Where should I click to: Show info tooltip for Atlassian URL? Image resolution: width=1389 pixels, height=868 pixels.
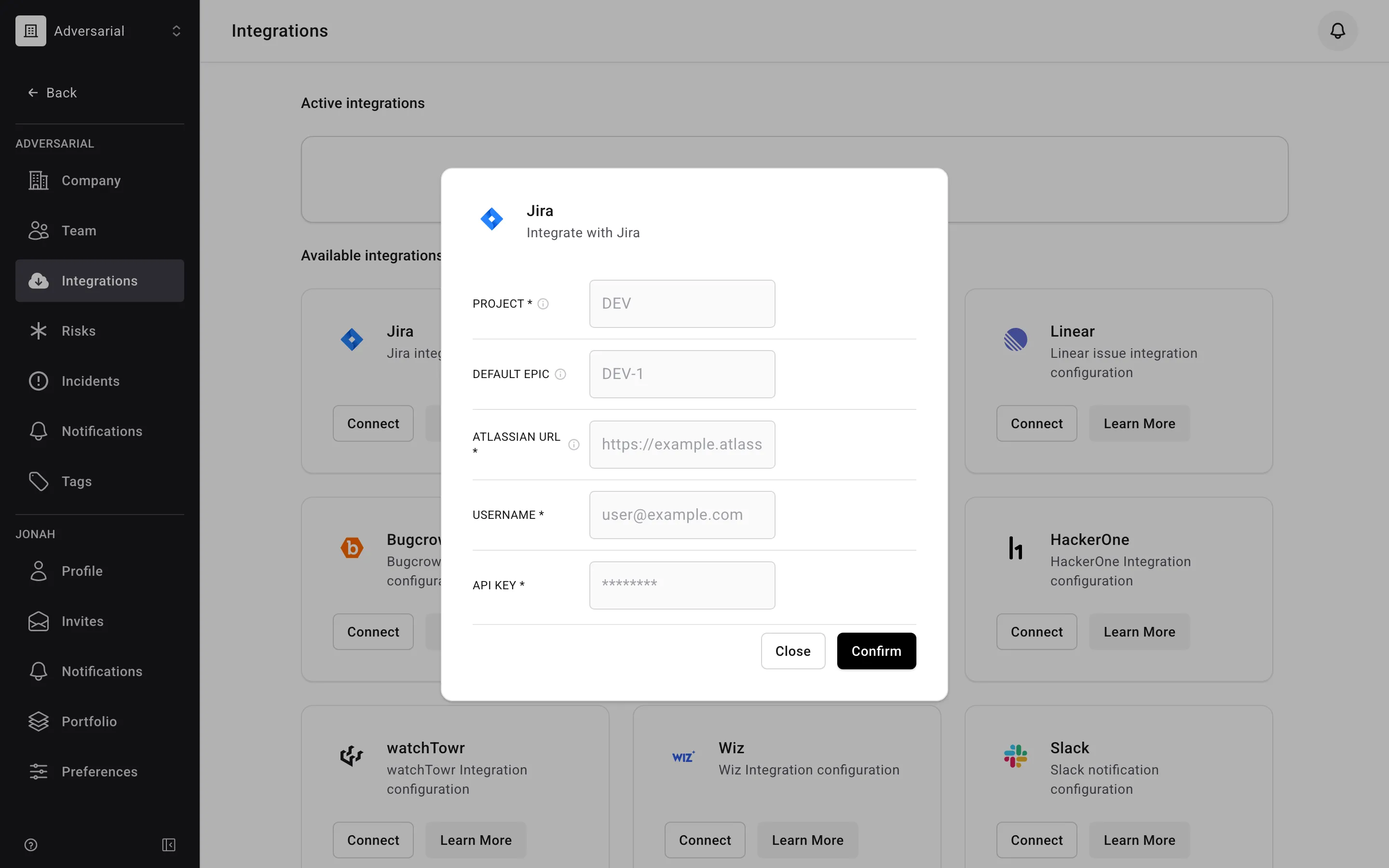(x=574, y=445)
